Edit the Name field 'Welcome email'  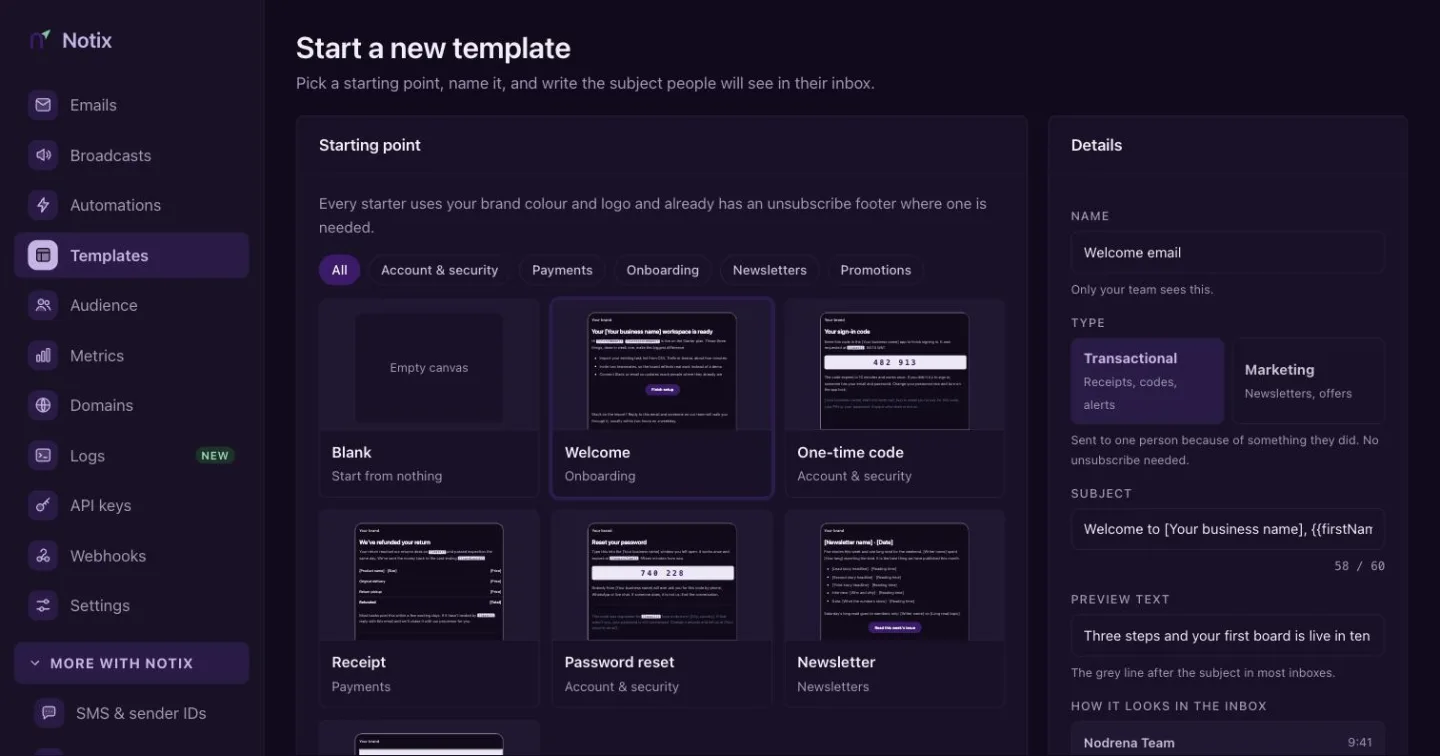click(x=1228, y=253)
